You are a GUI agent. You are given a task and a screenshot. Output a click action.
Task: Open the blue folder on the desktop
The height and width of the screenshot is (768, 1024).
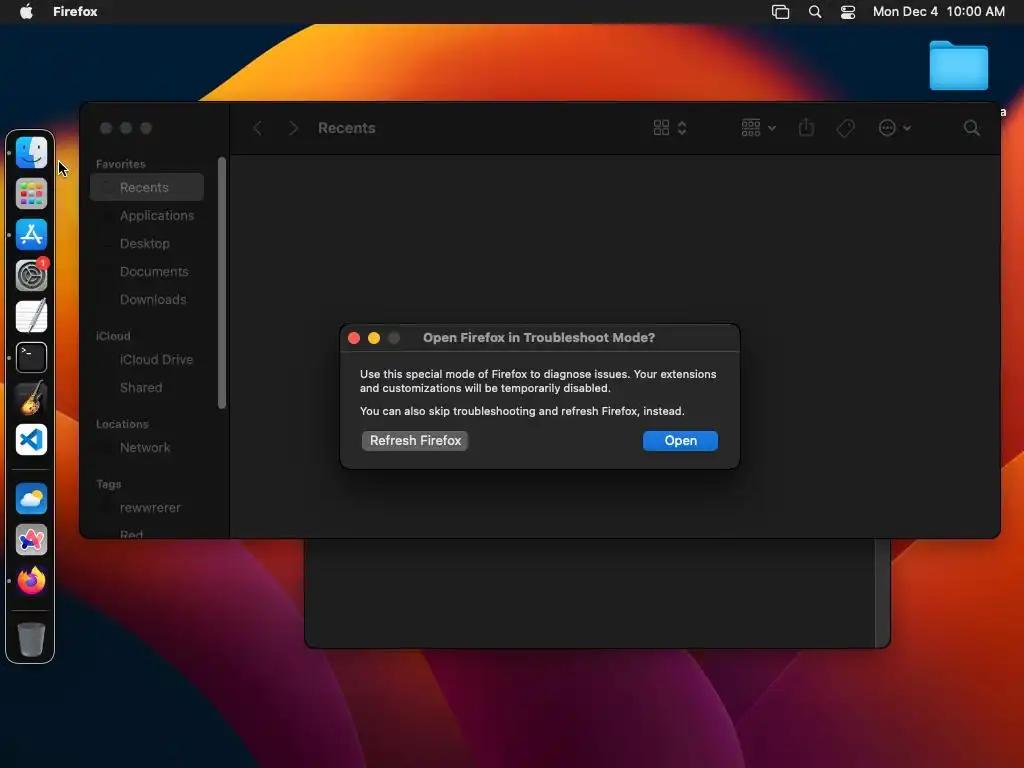tap(958, 65)
